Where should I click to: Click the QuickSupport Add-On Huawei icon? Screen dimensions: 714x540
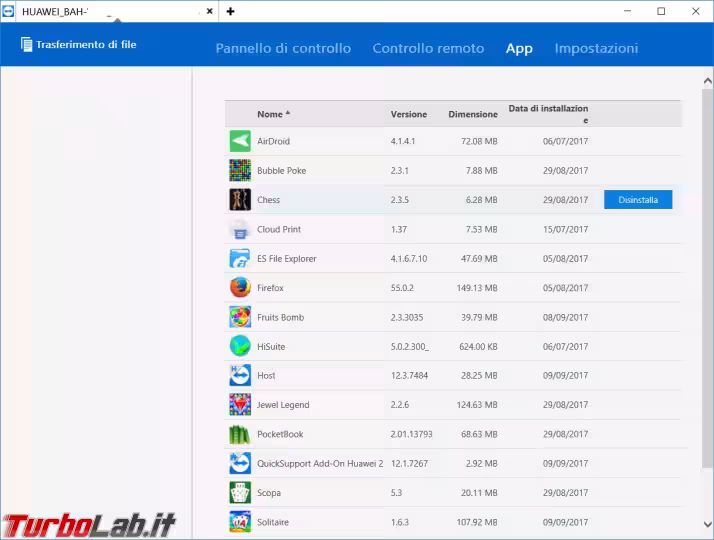240,464
